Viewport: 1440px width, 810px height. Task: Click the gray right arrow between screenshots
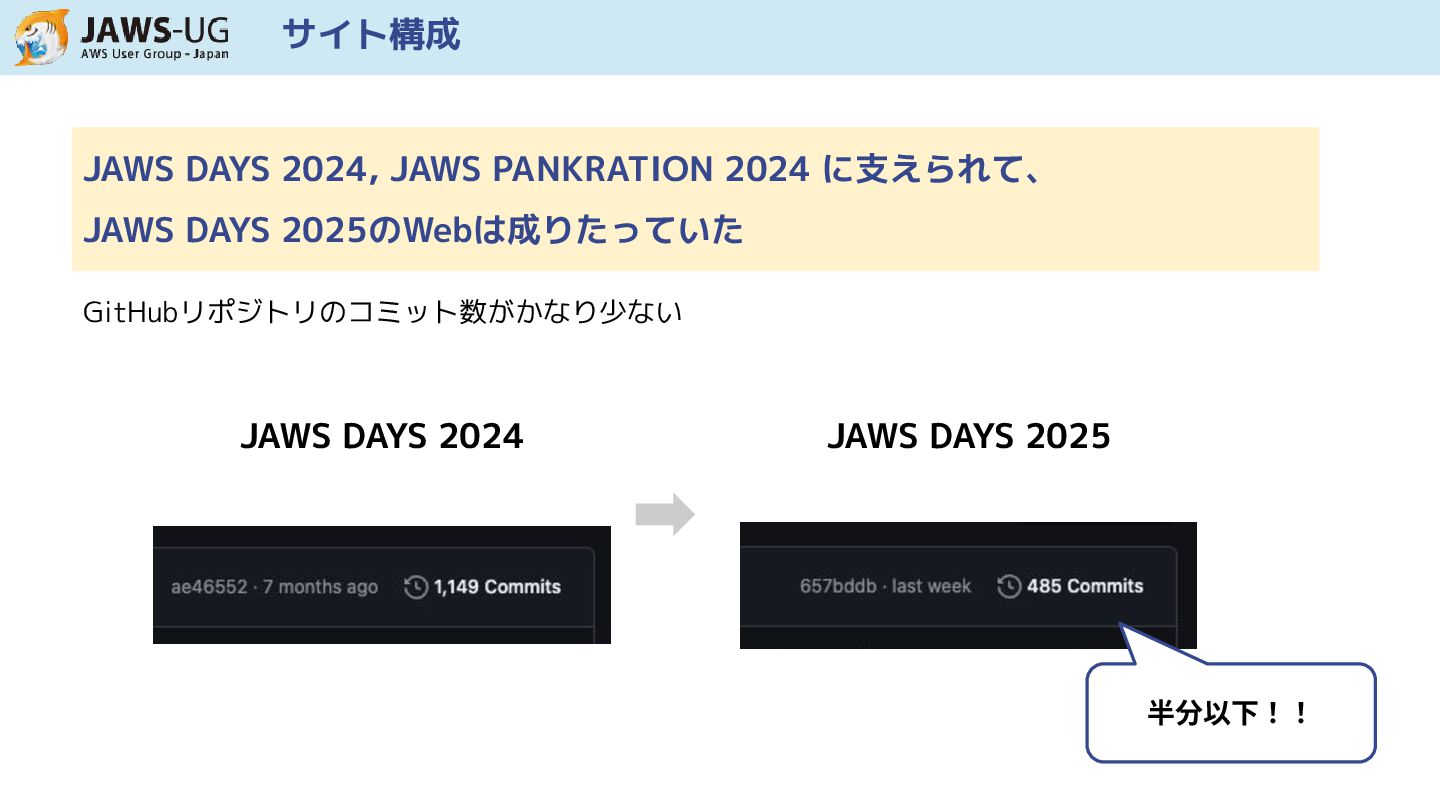(665, 514)
